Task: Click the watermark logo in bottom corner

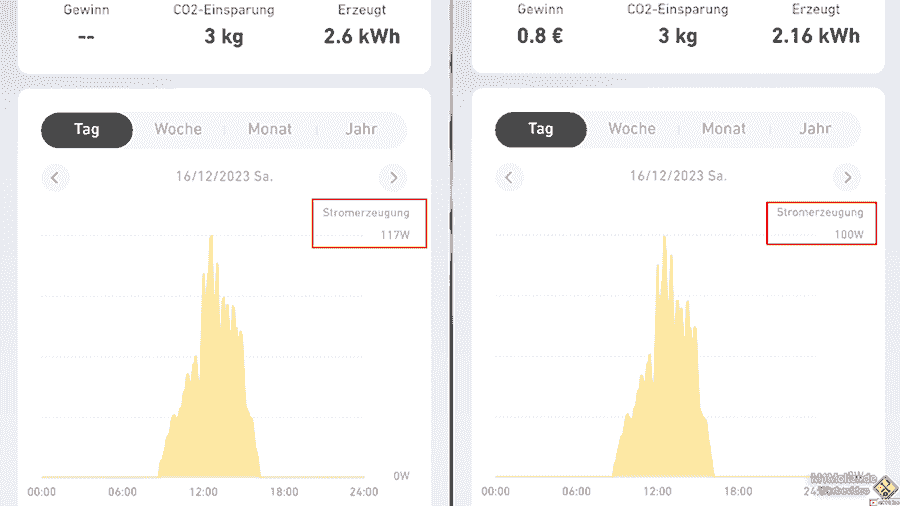Action: pyautogui.click(x=885, y=489)
